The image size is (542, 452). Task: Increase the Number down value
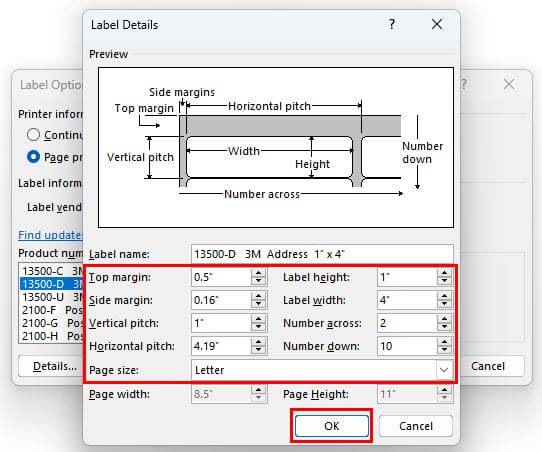point(445,342)
